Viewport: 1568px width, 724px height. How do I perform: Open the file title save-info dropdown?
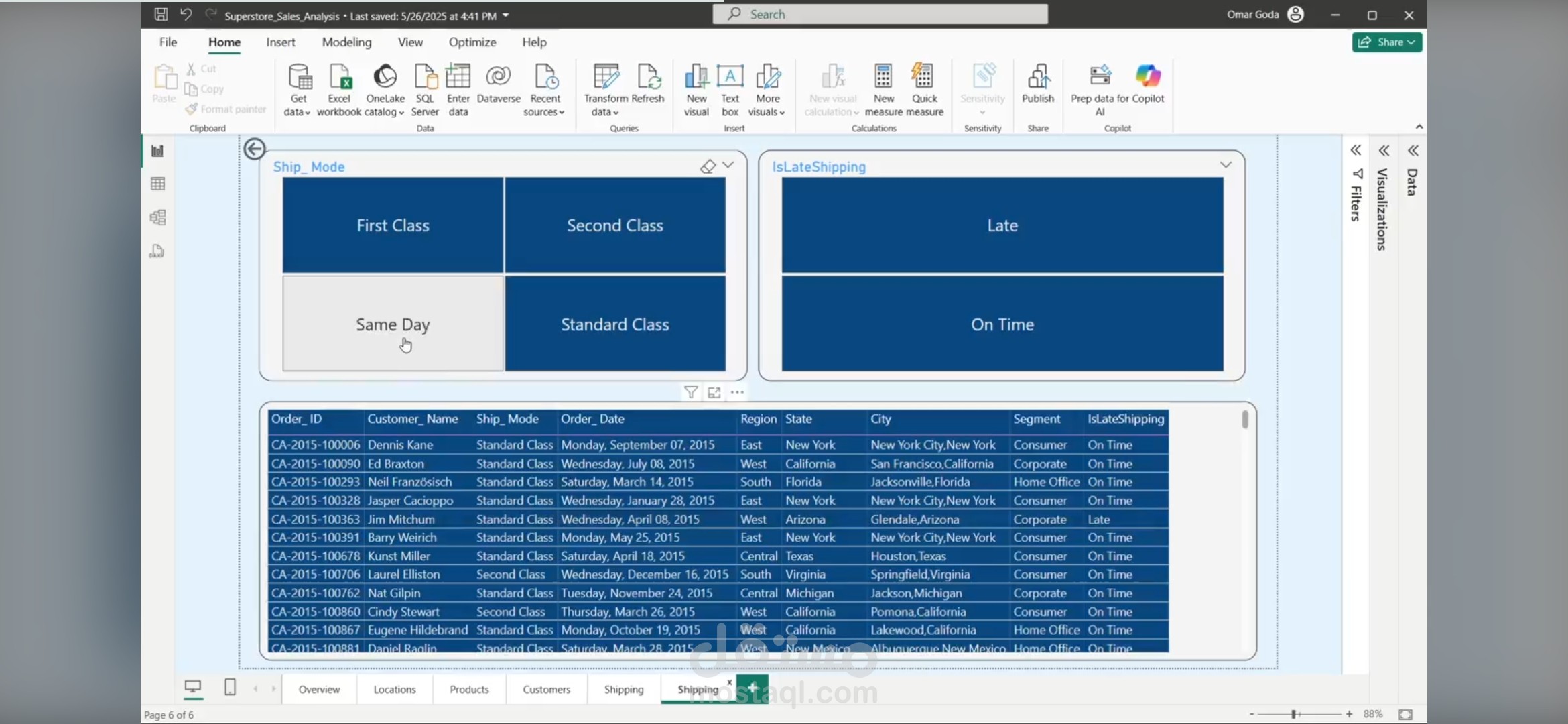[x=506, y=15]
